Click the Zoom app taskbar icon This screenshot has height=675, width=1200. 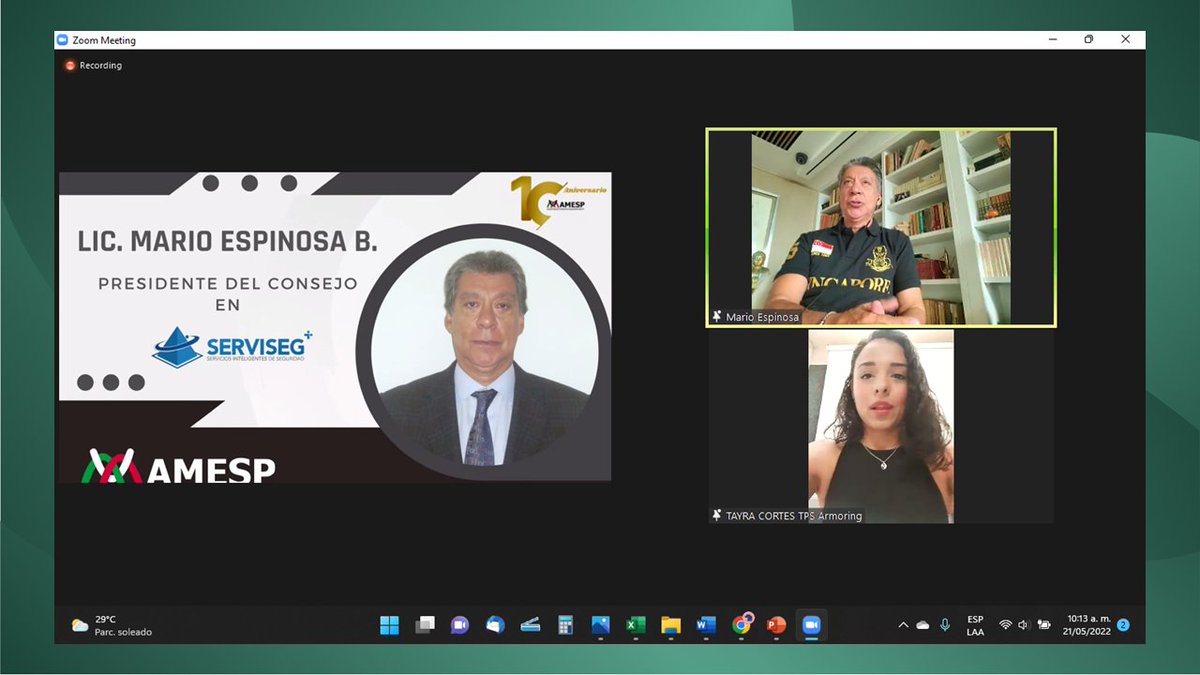pos(811,625)
